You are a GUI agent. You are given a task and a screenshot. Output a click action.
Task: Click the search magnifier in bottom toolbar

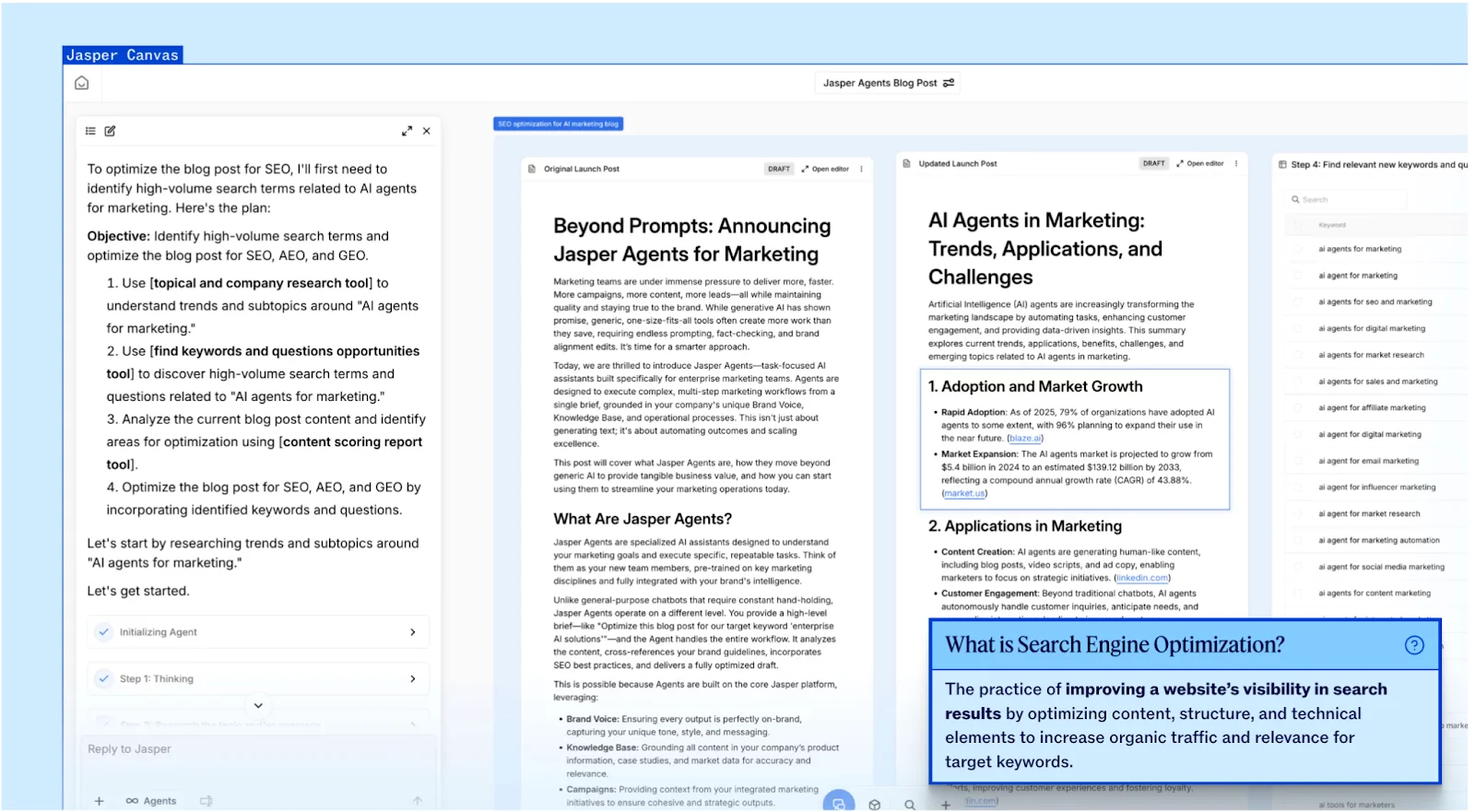[910, 805]
